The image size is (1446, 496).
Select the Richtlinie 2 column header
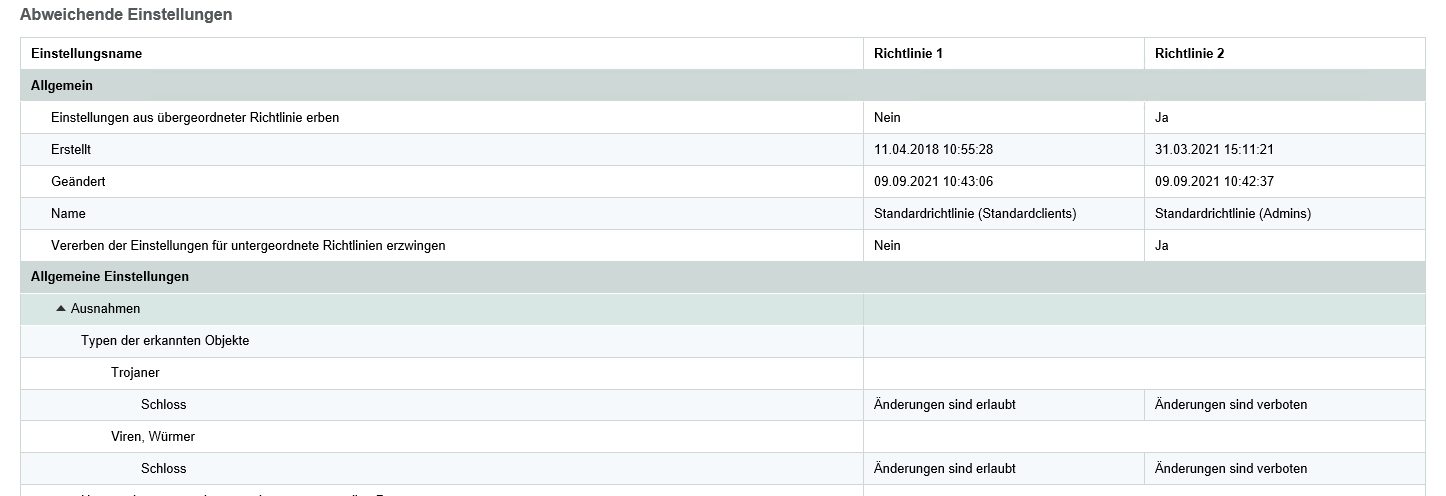click(1189, 54)
